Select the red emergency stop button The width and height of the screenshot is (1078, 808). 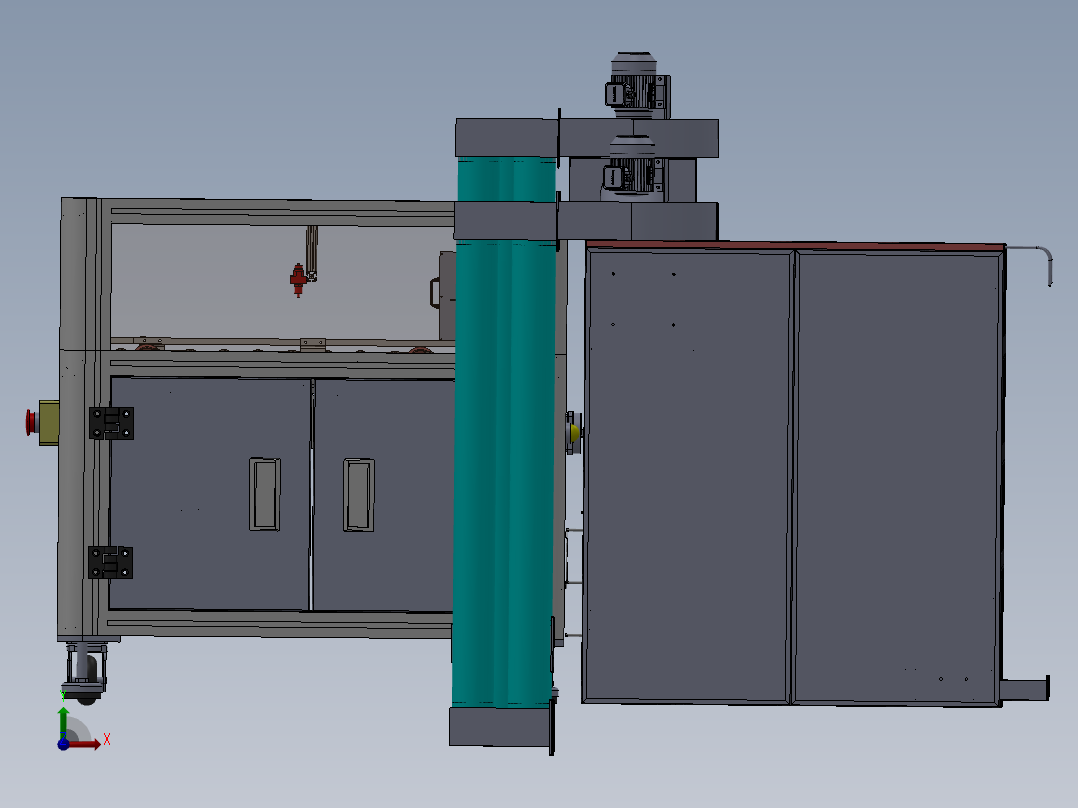pos(31,422)
